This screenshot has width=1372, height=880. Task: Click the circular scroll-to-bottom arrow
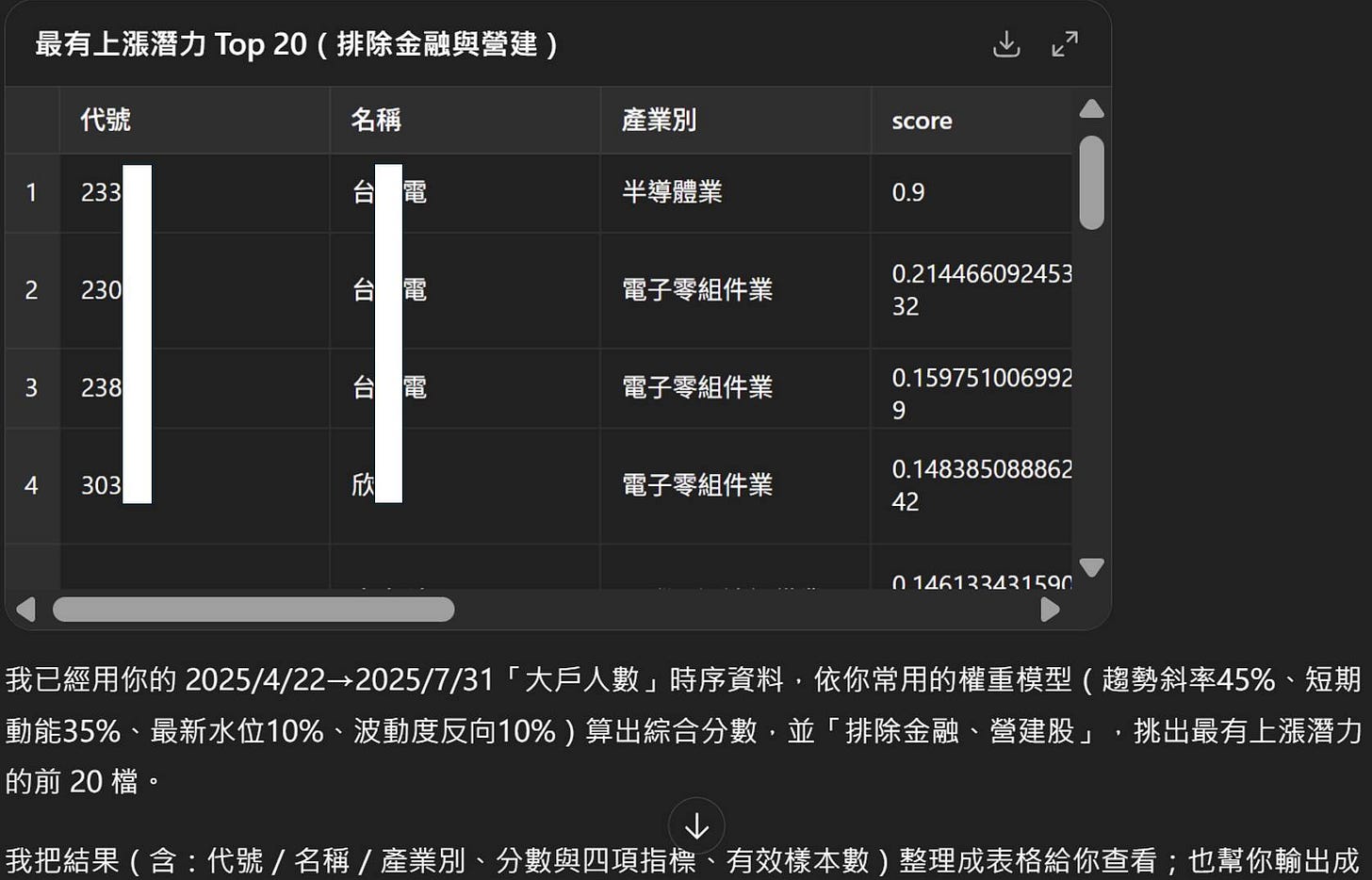[x=696, y=826]
